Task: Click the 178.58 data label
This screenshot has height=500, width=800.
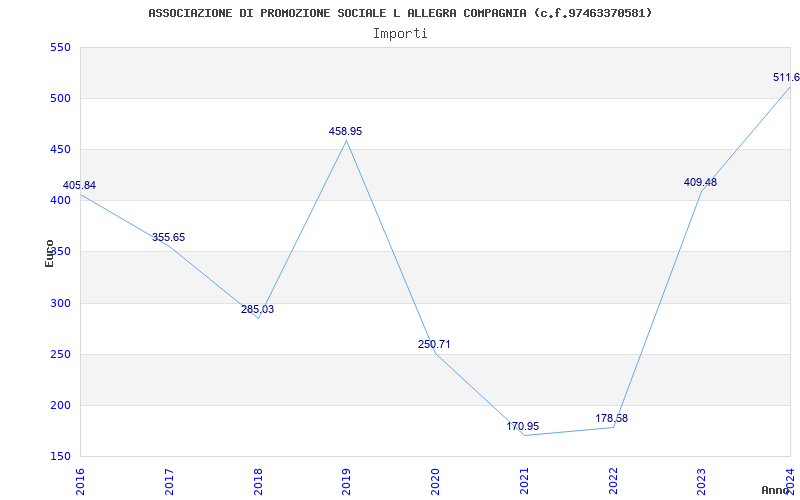Action: (x=611, y=418)
